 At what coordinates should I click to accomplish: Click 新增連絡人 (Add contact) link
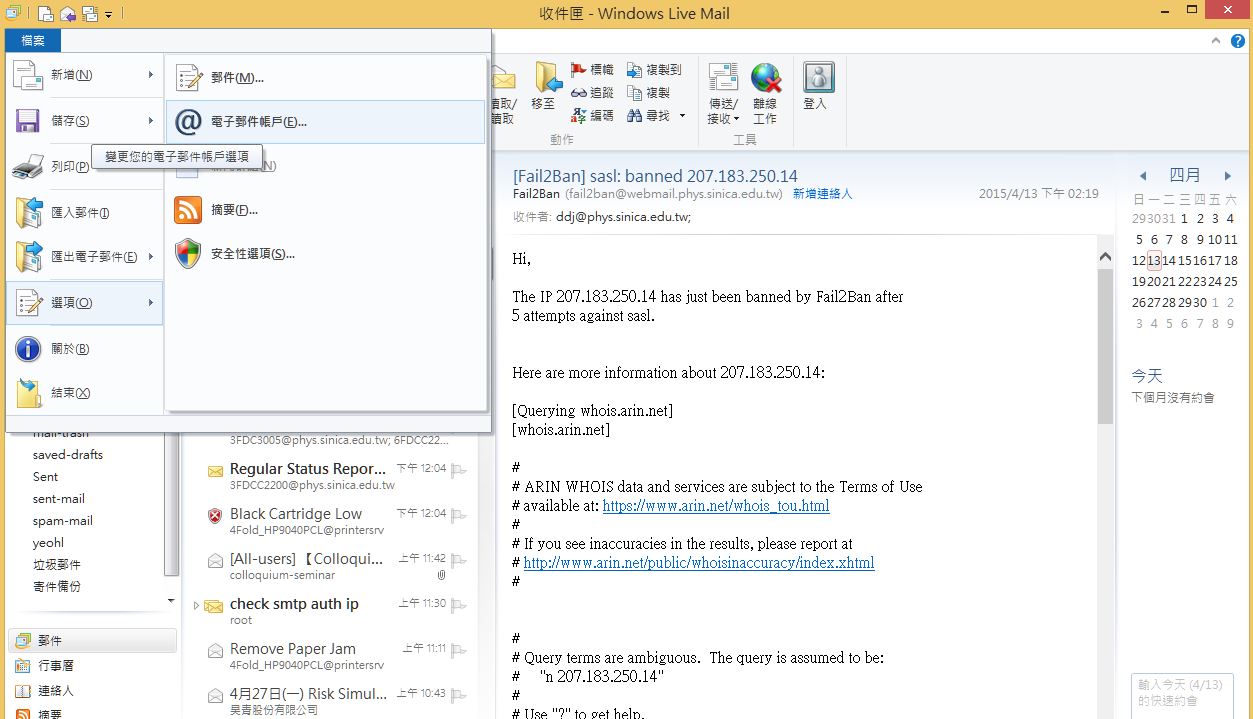823,194
